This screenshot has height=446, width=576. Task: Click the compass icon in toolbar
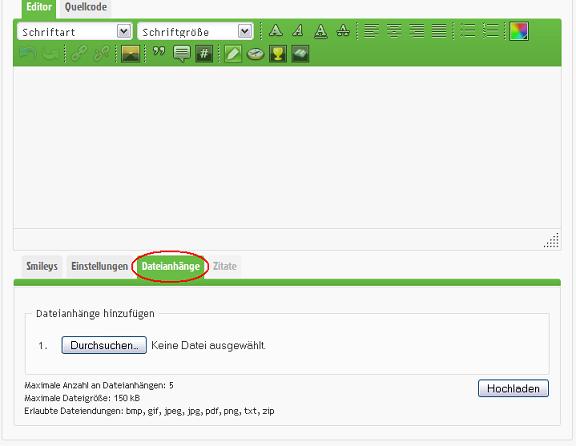point(255,54)
